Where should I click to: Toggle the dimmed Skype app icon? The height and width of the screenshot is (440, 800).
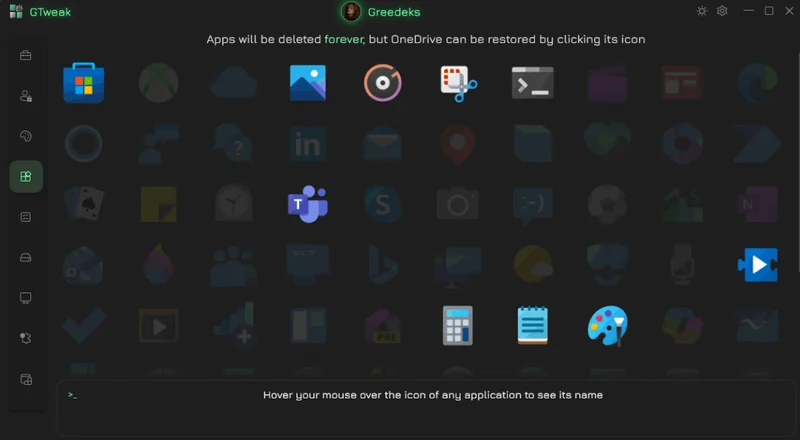383,204
